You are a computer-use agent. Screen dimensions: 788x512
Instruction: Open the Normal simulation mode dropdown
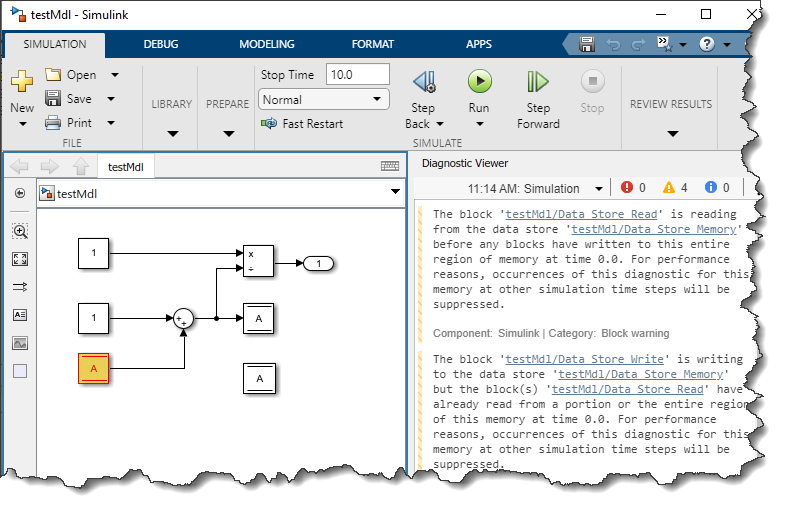click(323, 99)
